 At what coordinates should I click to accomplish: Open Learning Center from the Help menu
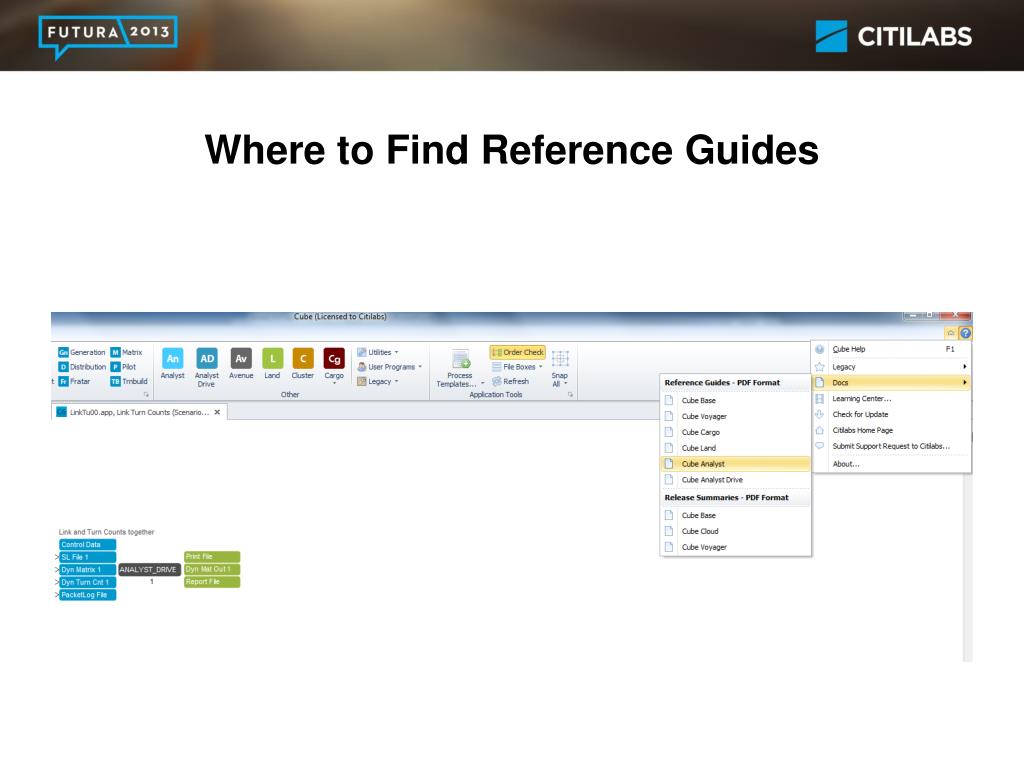click(x=891, y=398)
